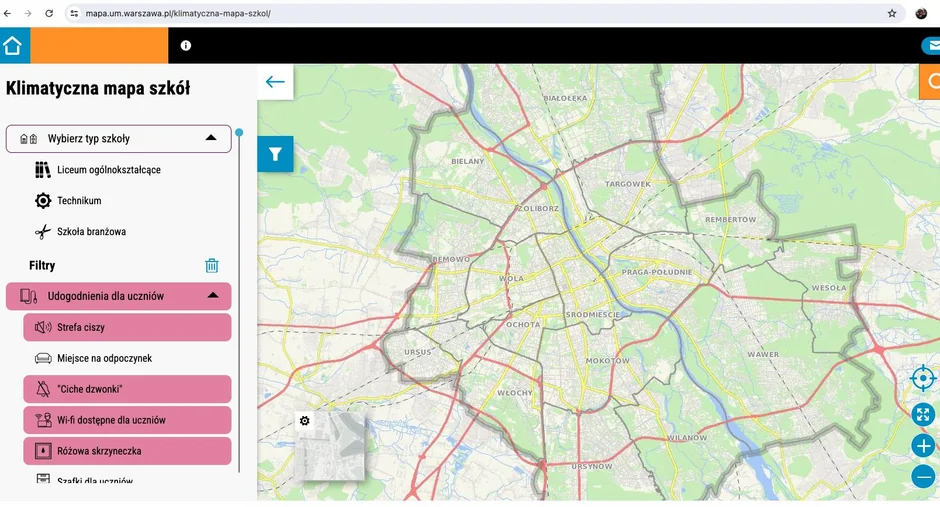Zoom in the map with the plus button
Screen dimensions: 940x507
coord(923,446)
